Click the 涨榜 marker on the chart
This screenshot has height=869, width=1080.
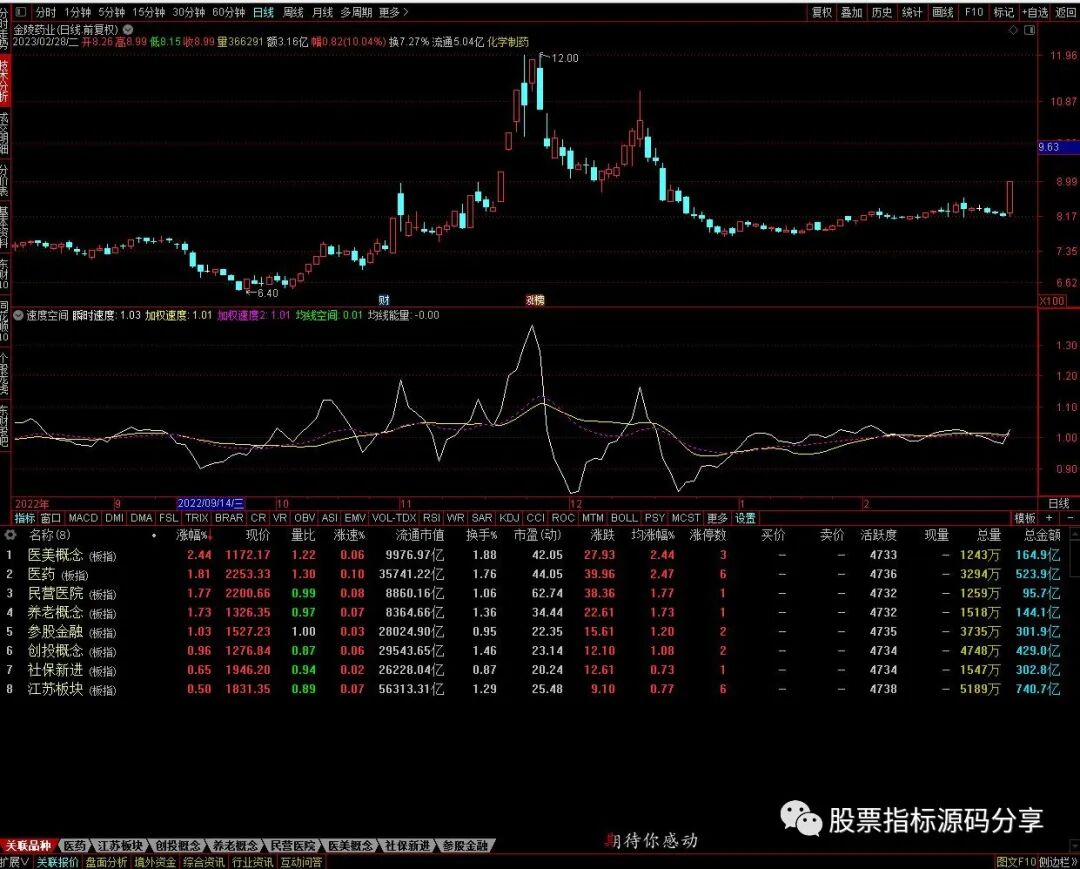(534, 300)
